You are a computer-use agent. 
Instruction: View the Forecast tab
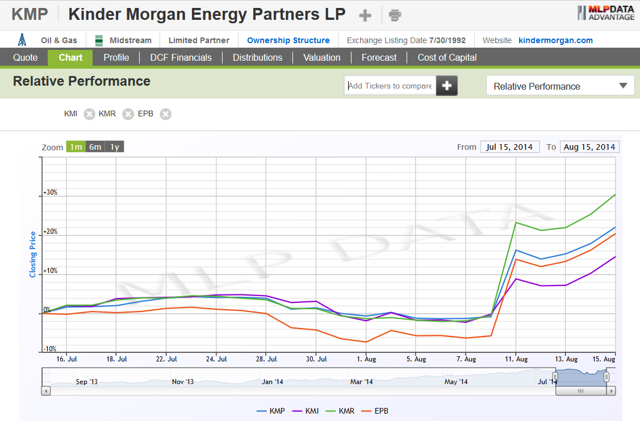coord(379,58)
